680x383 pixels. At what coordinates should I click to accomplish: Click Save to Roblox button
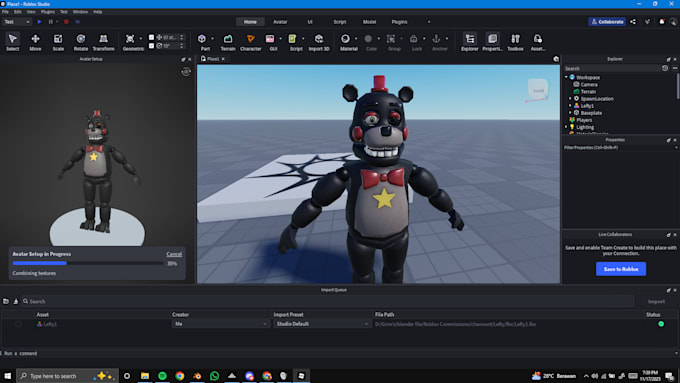click(621, 269)
